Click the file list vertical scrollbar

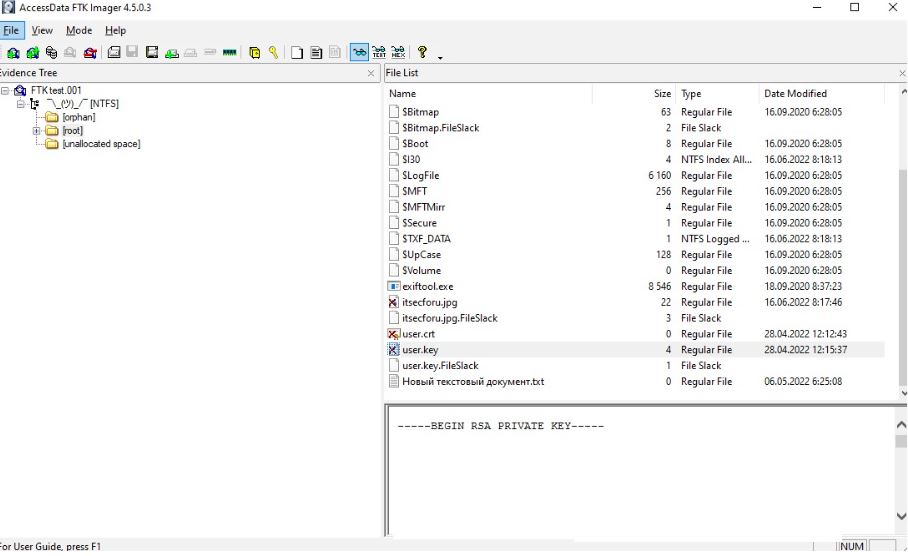click(902, 277)
